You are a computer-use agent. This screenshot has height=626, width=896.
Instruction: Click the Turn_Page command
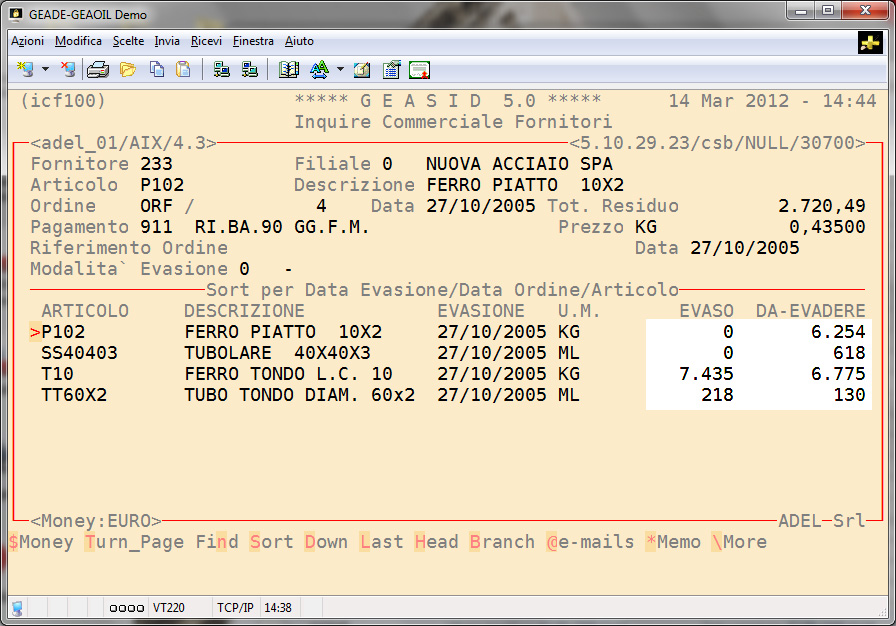point(134,542)
